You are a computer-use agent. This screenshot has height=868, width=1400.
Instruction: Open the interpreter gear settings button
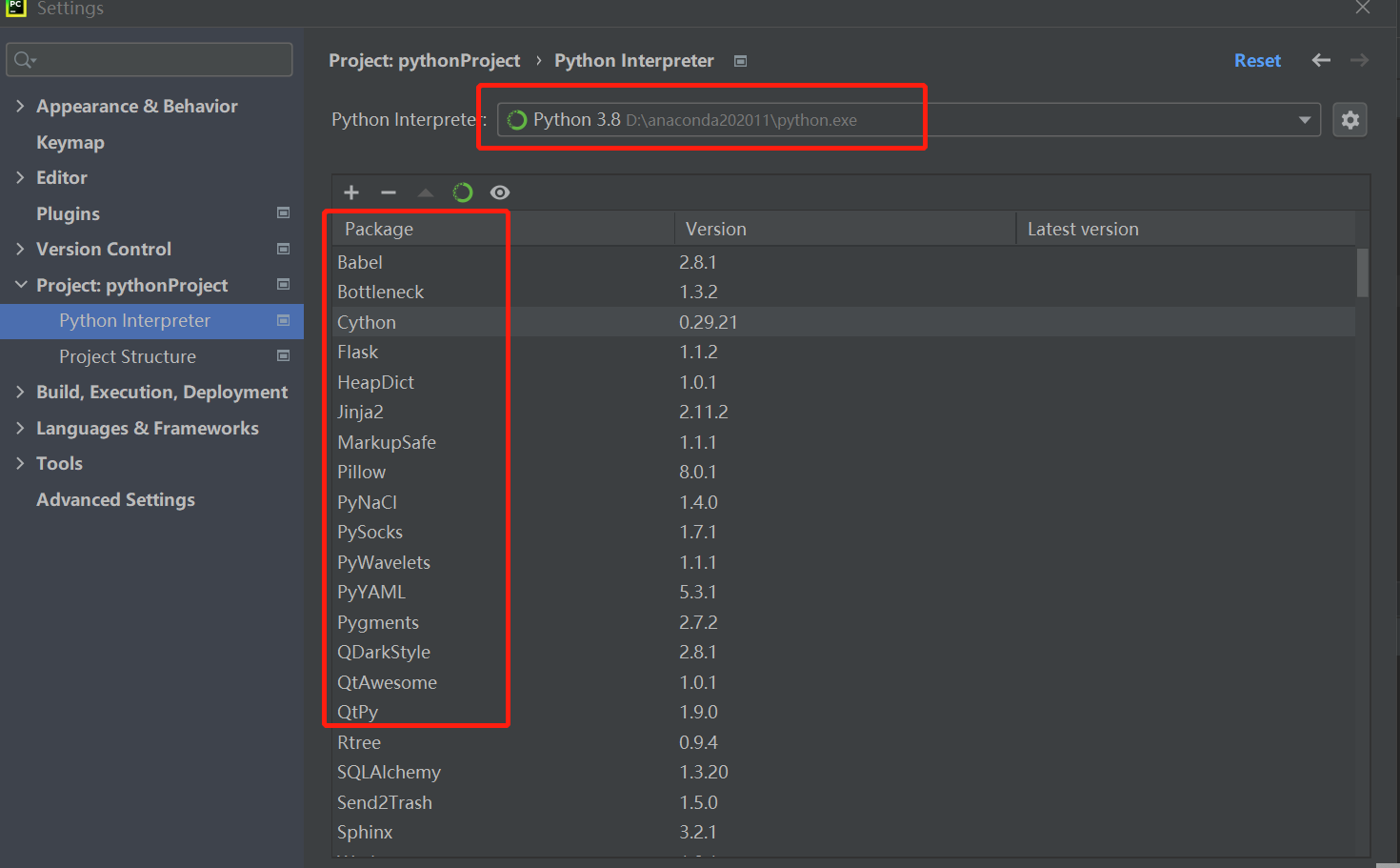pyautogui.click(x=1350, y=120)
